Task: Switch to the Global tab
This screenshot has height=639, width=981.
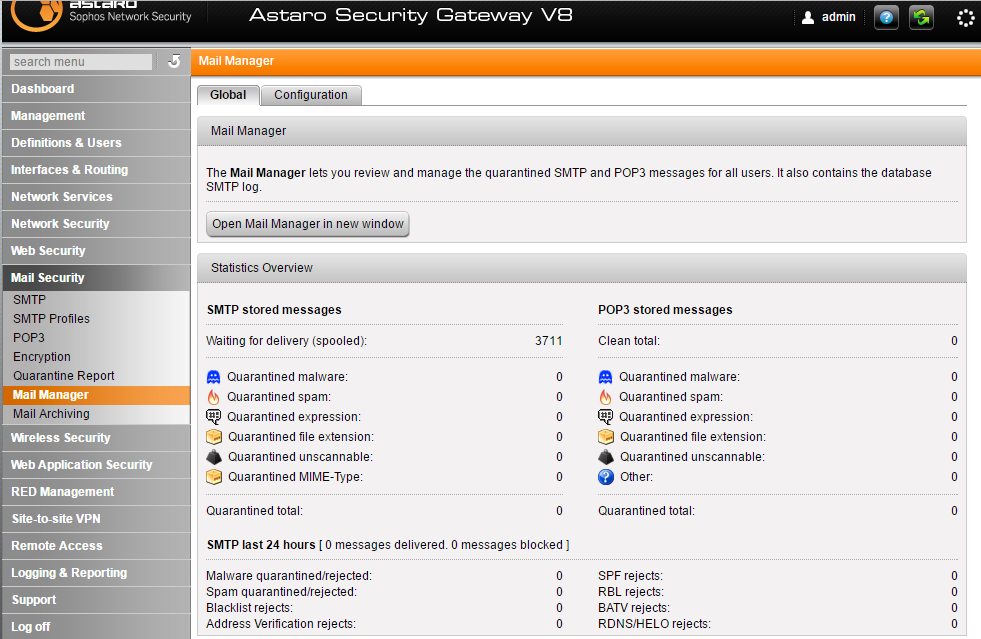Action: [228, 95]
